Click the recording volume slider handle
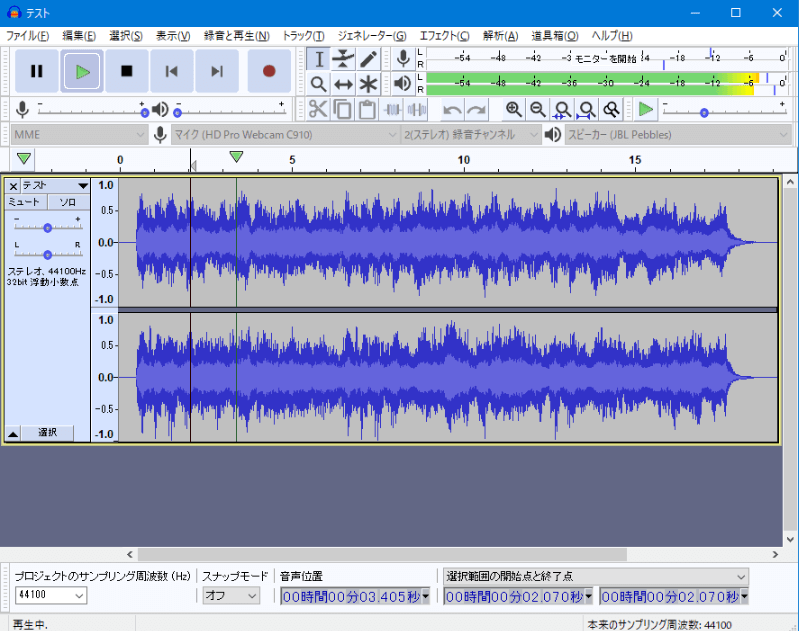Image resolution: width=799 pixels, height=631 pixels. pyautogui.click(x=145, y=113)
